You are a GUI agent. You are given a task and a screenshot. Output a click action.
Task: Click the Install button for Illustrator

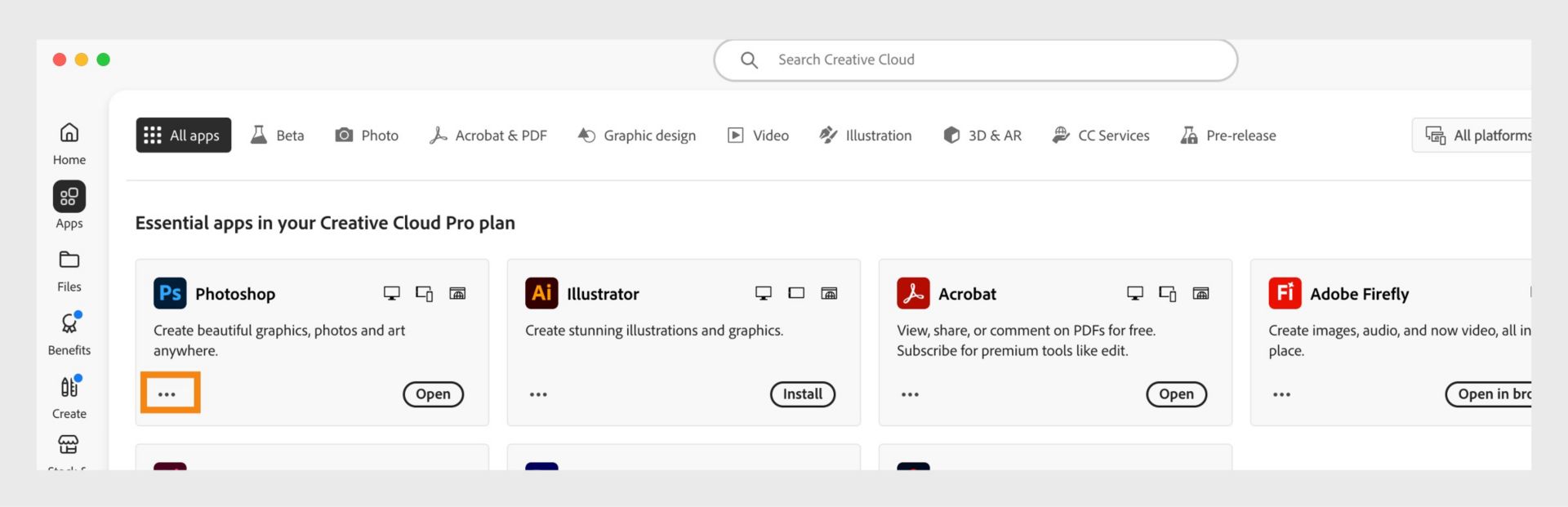pos(803,394)
